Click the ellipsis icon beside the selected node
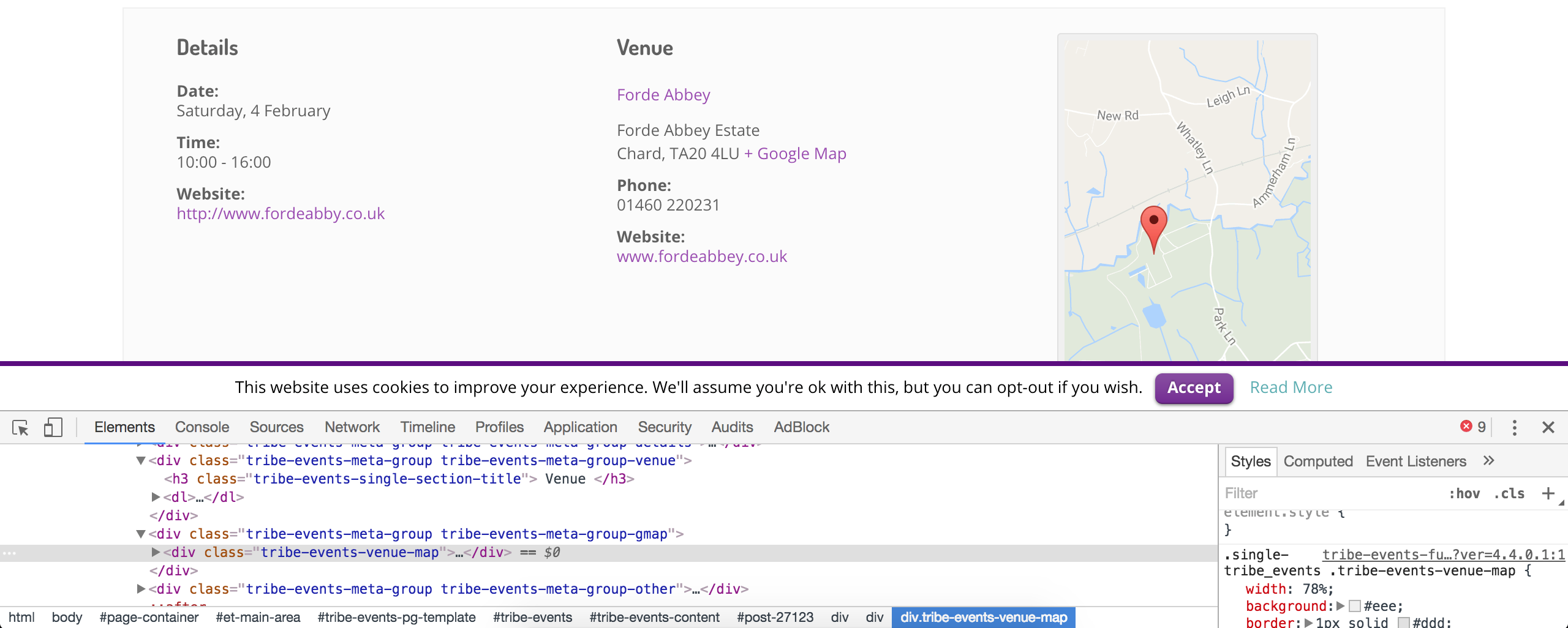Image resolution: width=1568 pixels, height=628 pixels. (9, 553)
